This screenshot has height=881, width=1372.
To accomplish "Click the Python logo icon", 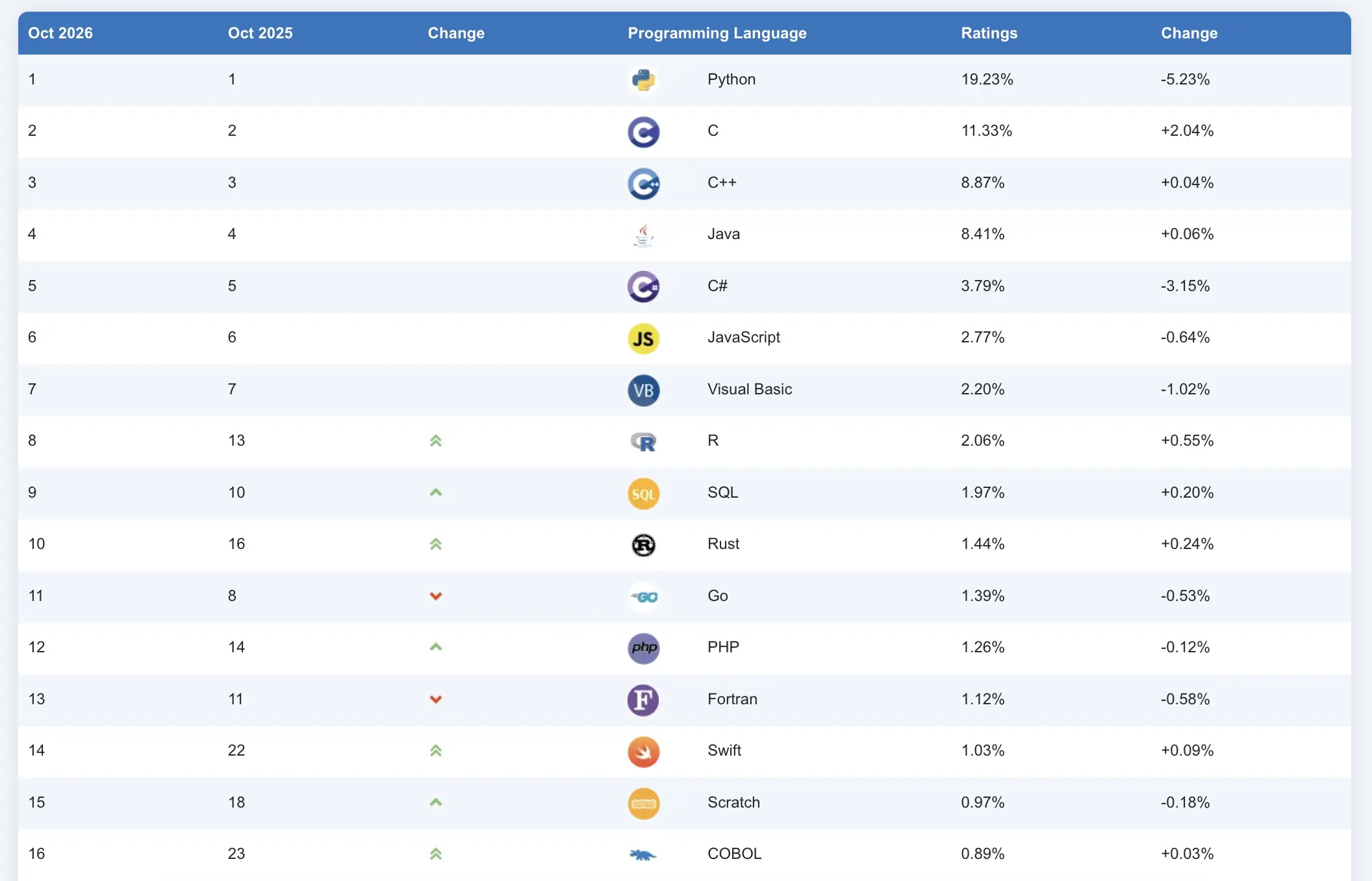I will coord(643,80).
